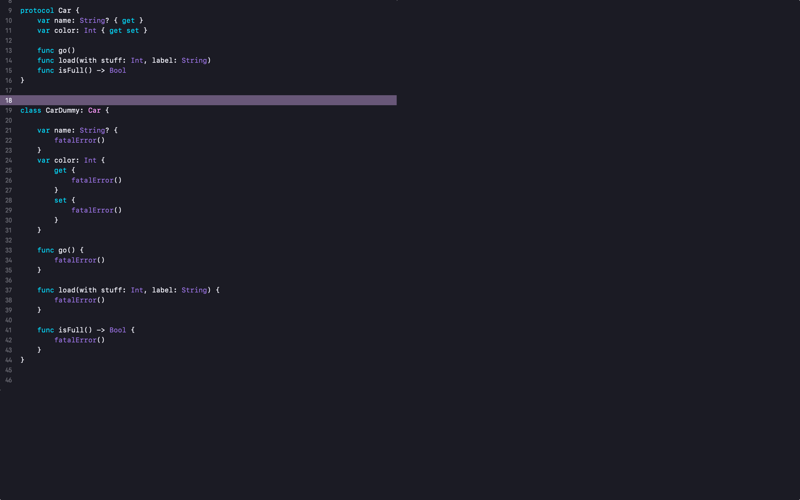This screenshot has width=800, height=500.
Task: Click line number 13 in the gutter
Action: point(9,51)
